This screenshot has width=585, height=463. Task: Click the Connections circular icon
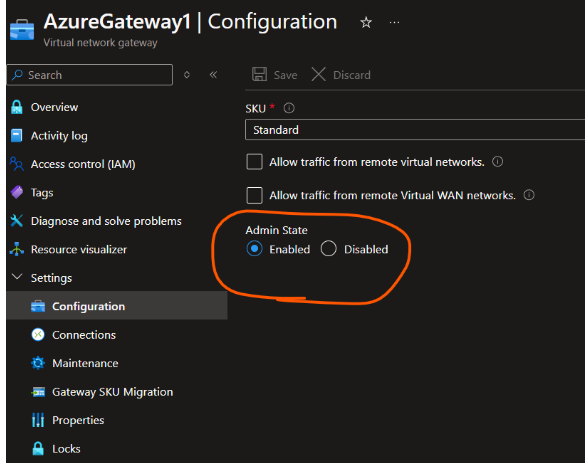point(38,335)
